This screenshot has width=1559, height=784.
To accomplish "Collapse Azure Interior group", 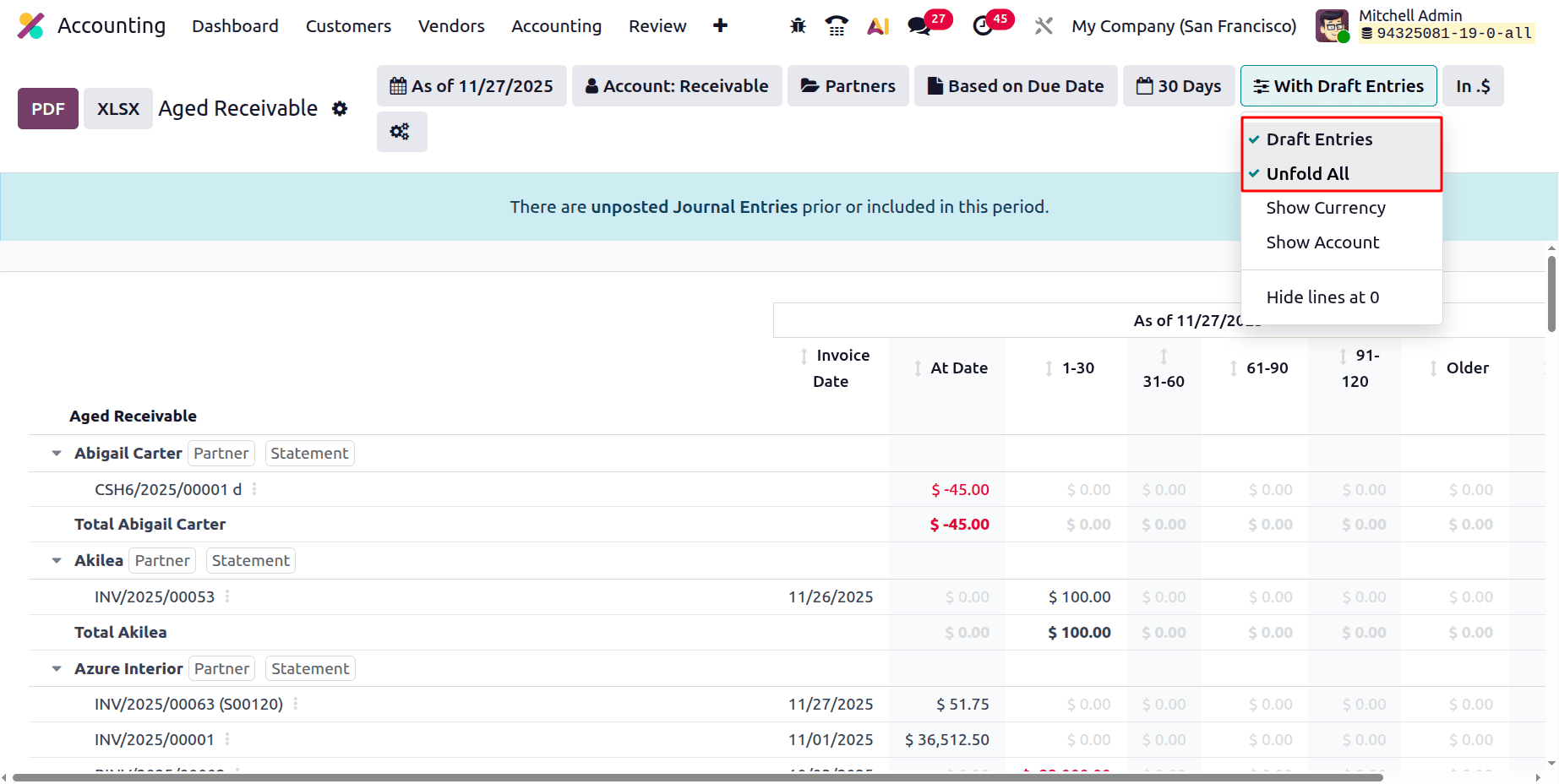I will (x=57, y=669).
